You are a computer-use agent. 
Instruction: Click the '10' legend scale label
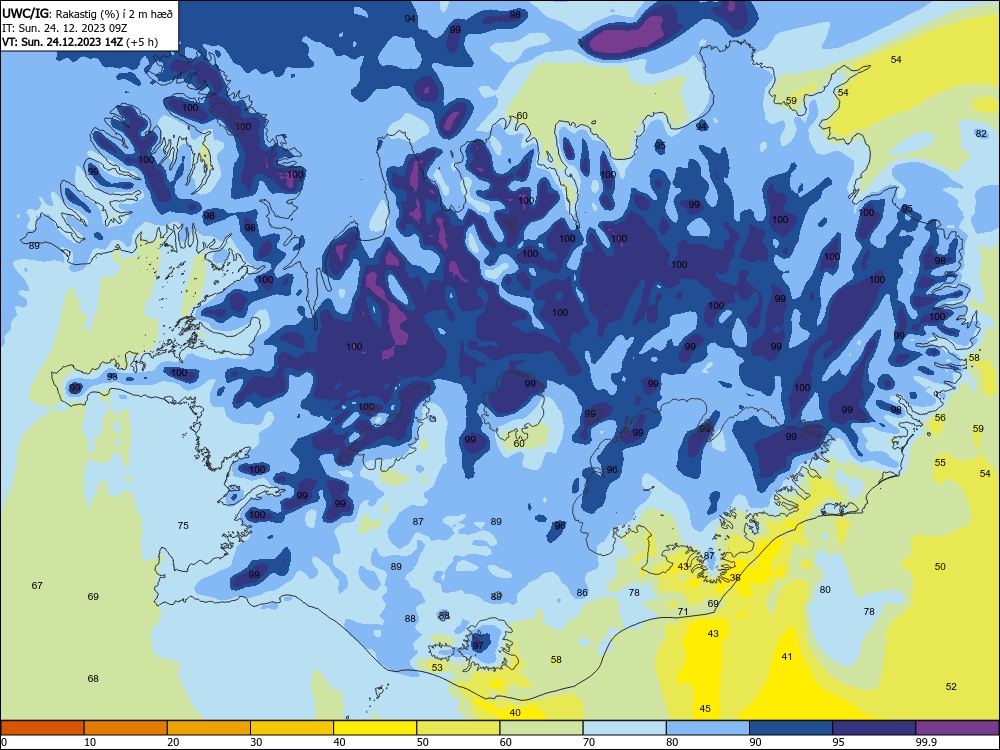tap(90, 742)
